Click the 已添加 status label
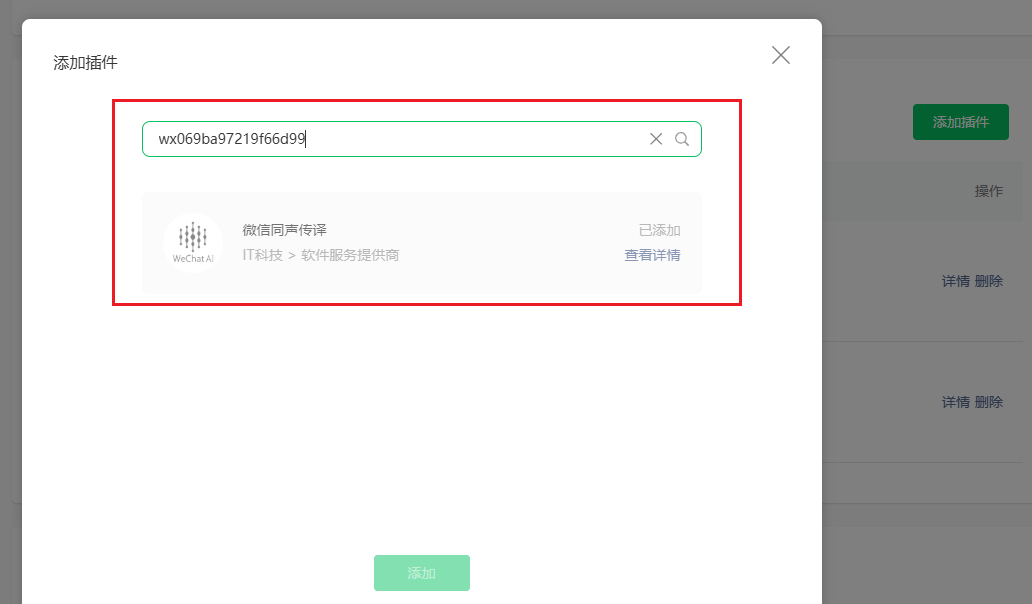Image resolution: width=1032 pixels, height=604 pixels. tap(659, 230)
